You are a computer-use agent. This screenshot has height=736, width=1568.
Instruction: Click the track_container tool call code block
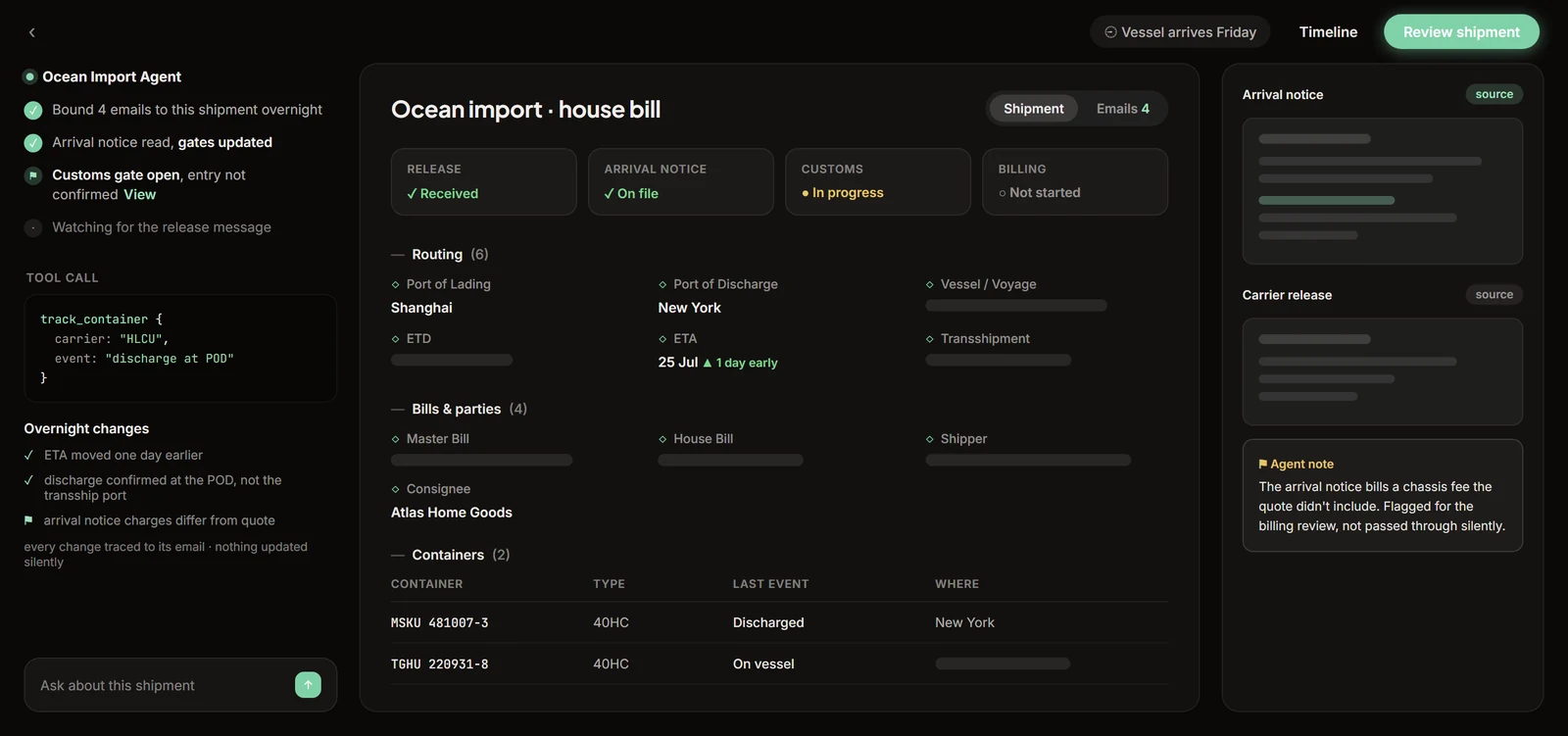click(x=180, y=348)
